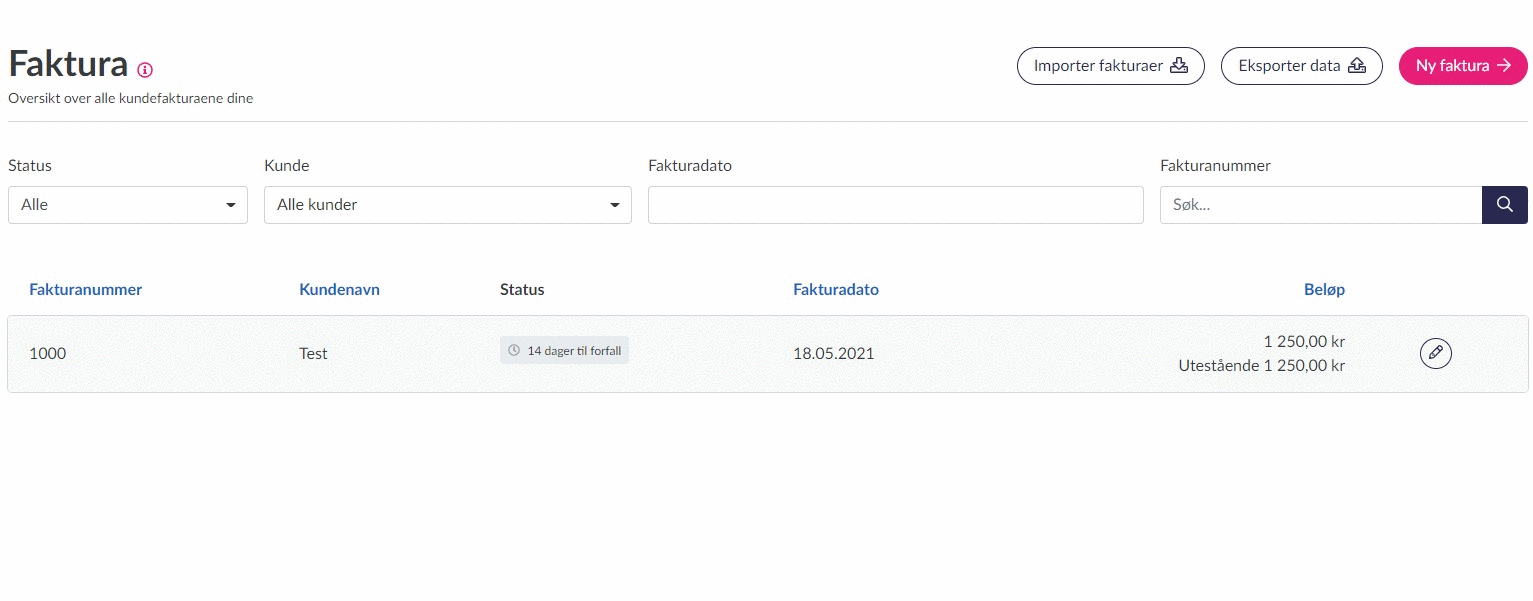Click invoice date 18.05.2021 in the row
1533x601 pixels.
833,354
